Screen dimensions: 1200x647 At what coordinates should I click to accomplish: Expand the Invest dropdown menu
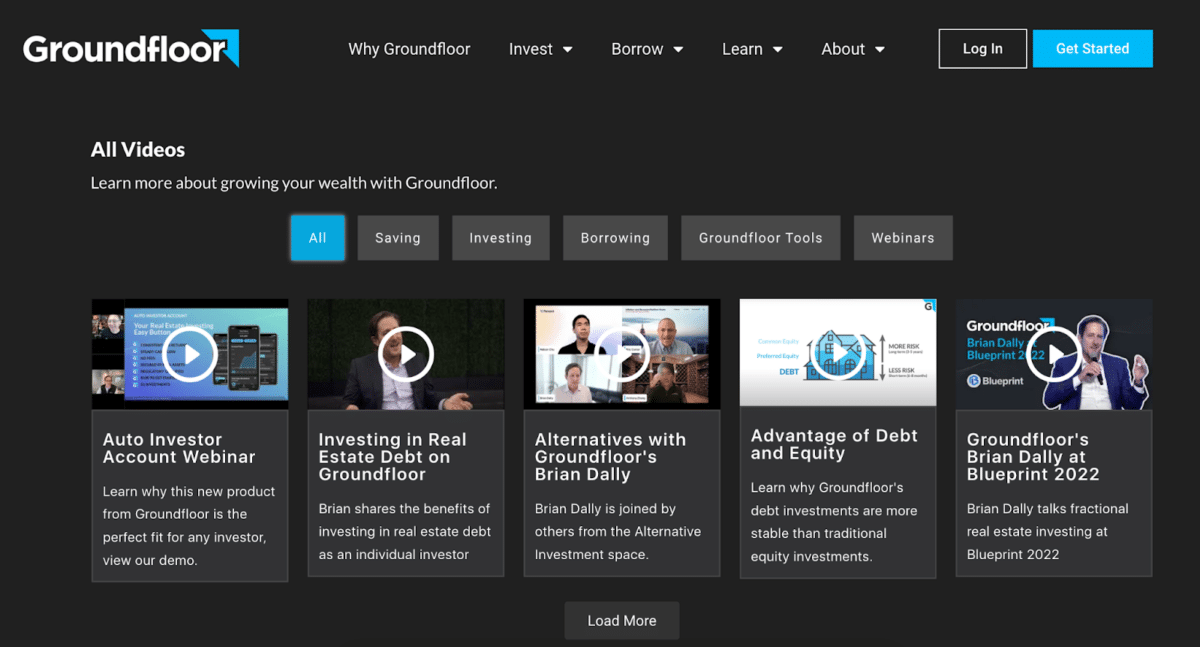[541, 49]
